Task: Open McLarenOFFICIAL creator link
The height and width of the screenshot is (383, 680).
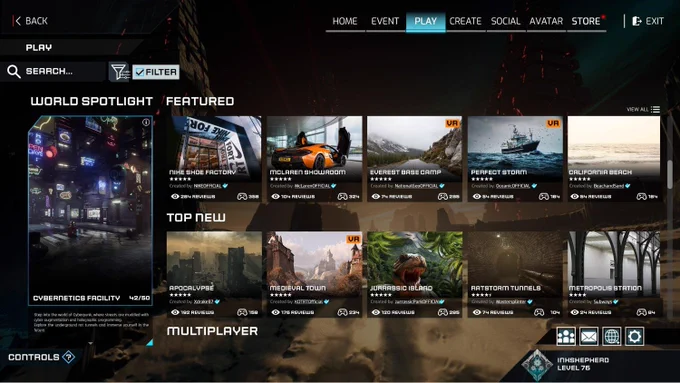Action: pyautogui.click(x=312, y=186)
